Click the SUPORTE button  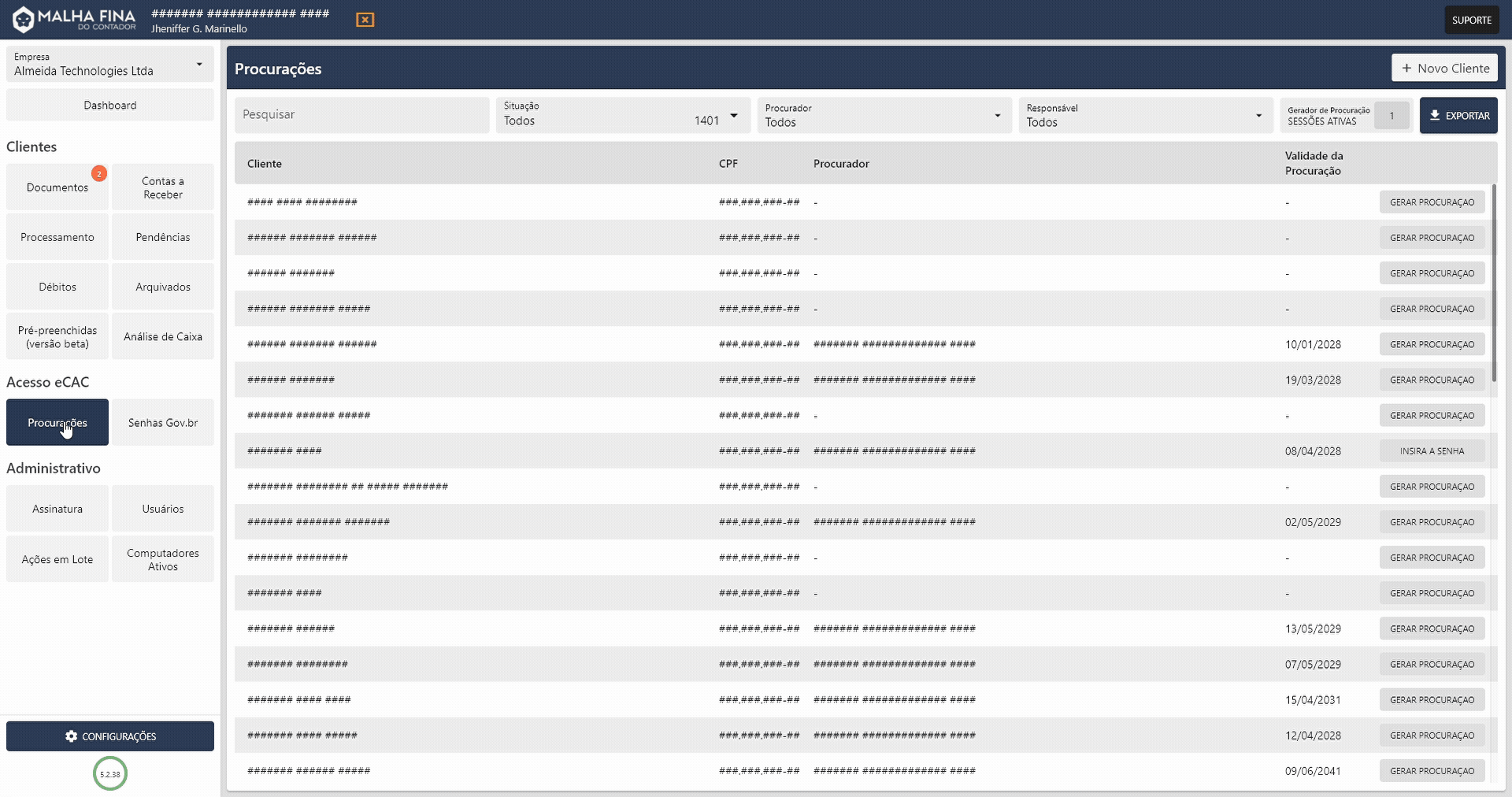tap(1471, 19)
